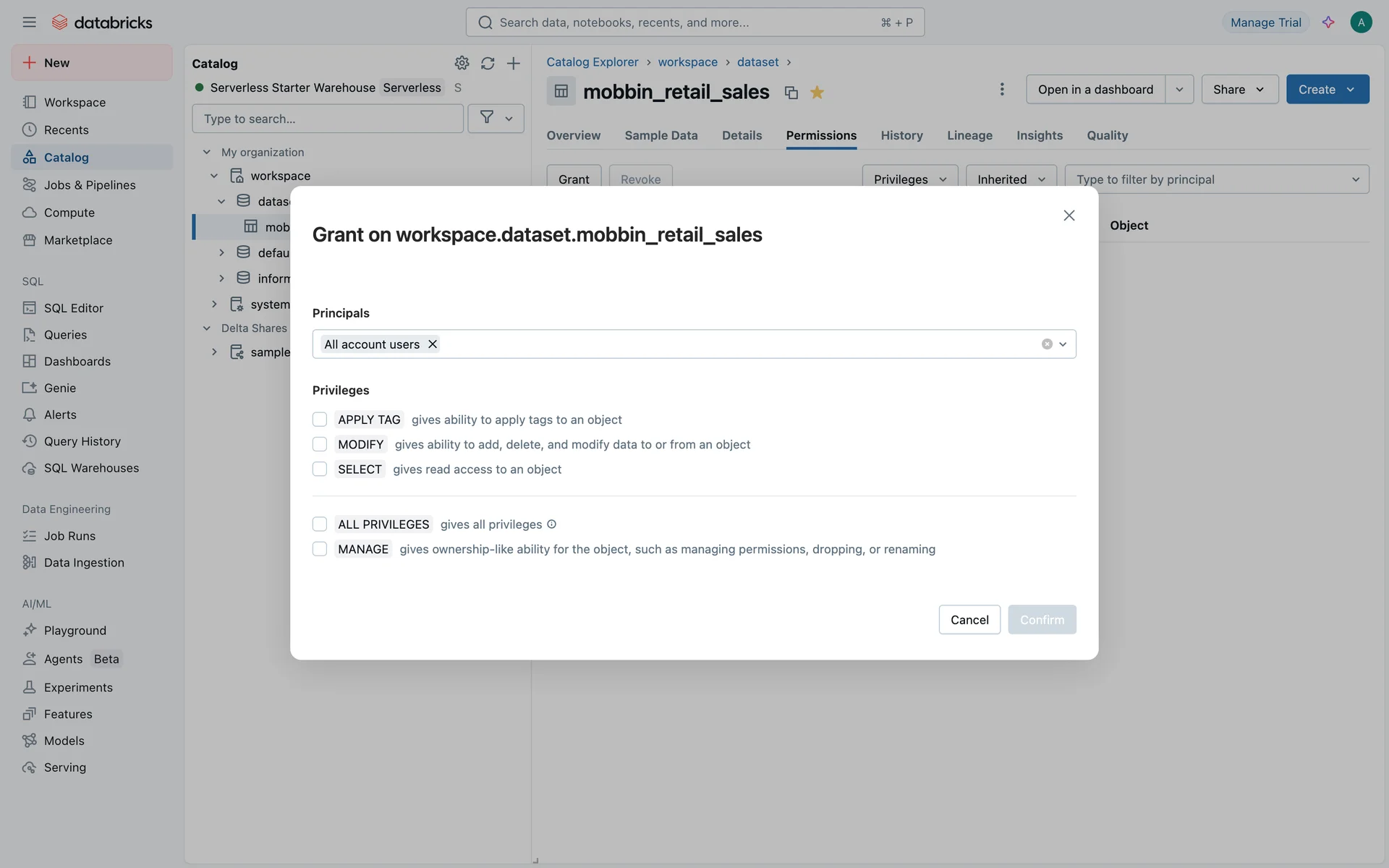This screenshot has width=1389, height=868.
Task: Refresh the catalog tree
Action: (488, 63)
